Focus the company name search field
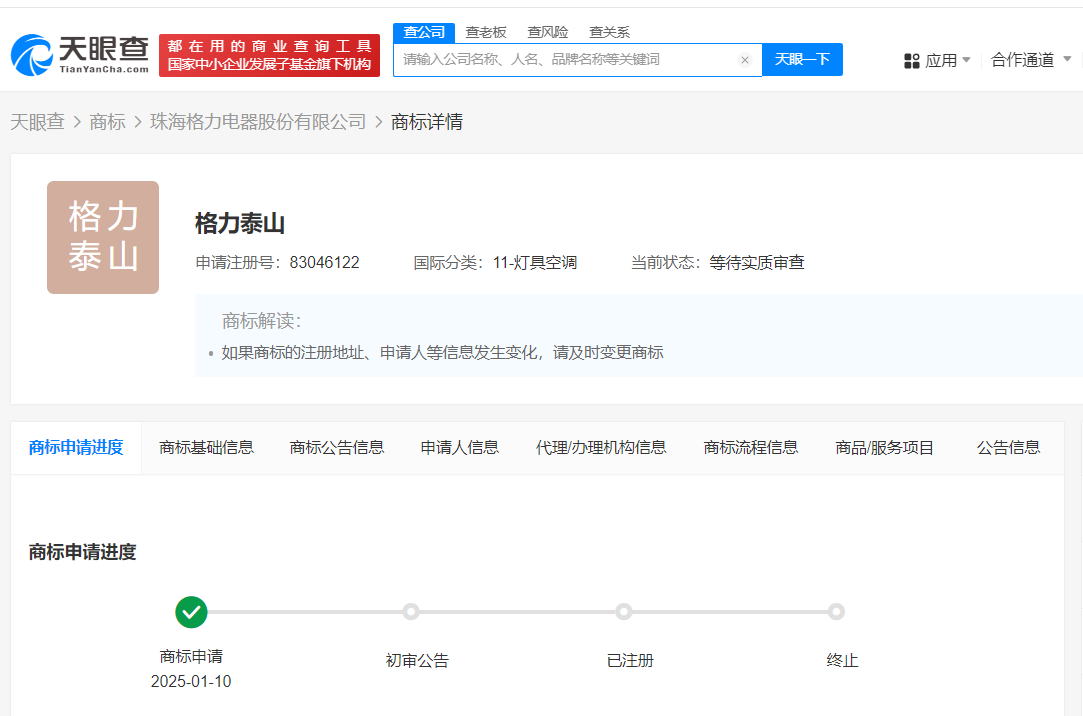The image size is (1083, 716). (565, 60)
